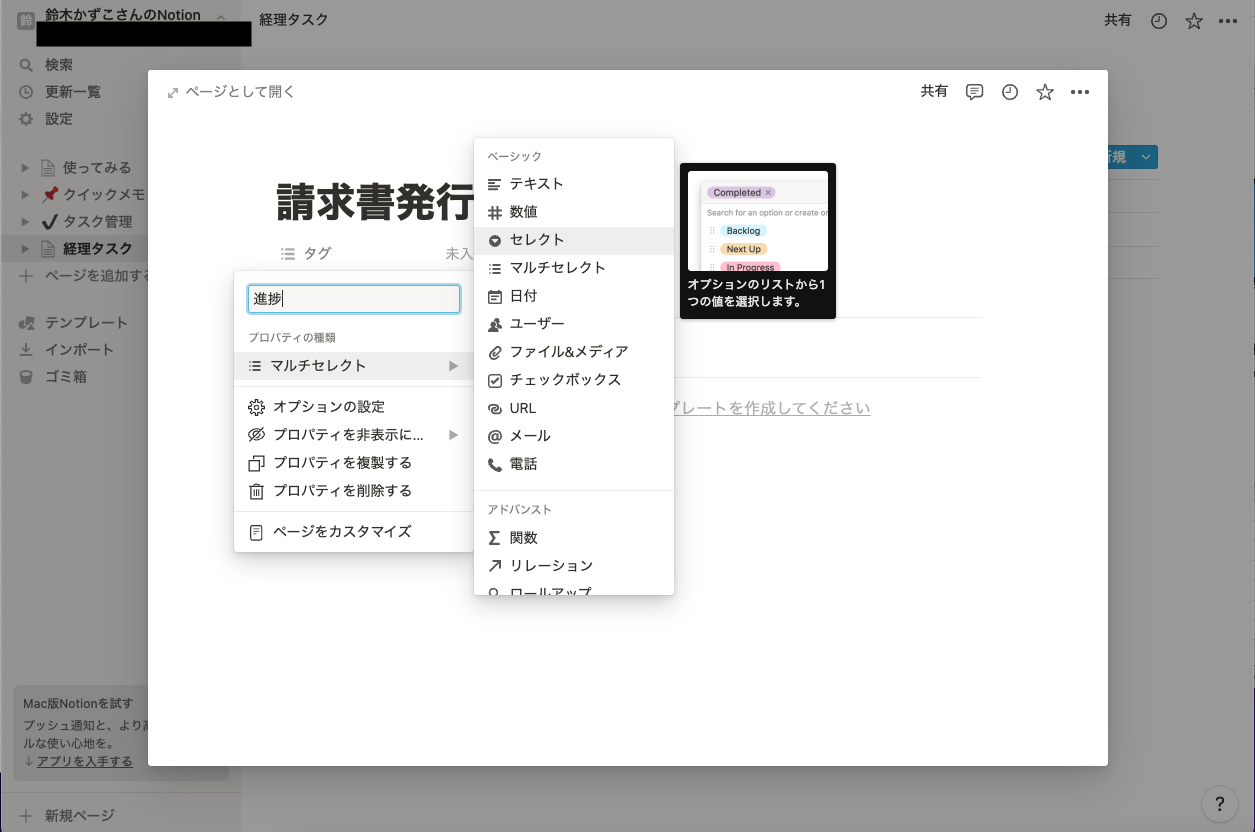Choose the 数値 property type
Viewport: 1255px width, 832px height.
[574, 212]
